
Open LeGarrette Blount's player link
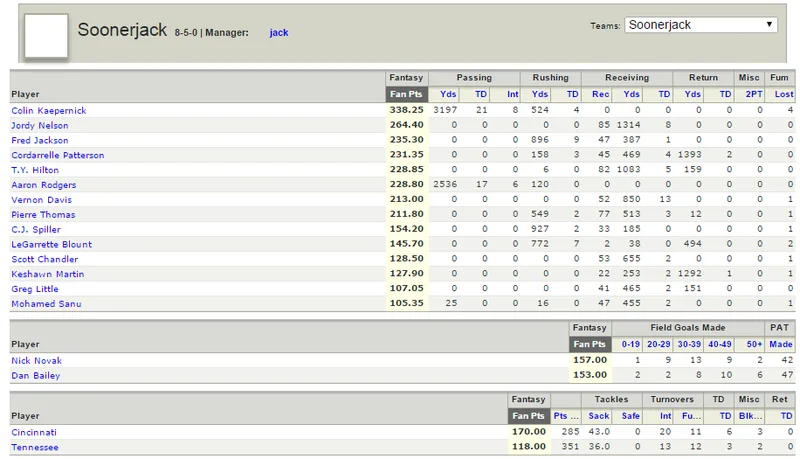coord(52,244)
